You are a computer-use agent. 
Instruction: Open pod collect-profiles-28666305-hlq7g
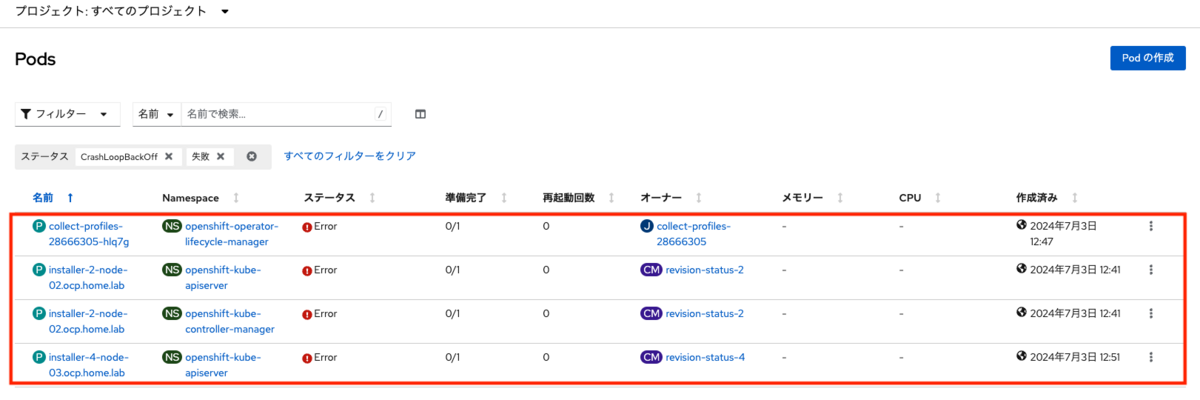(88, 234)
